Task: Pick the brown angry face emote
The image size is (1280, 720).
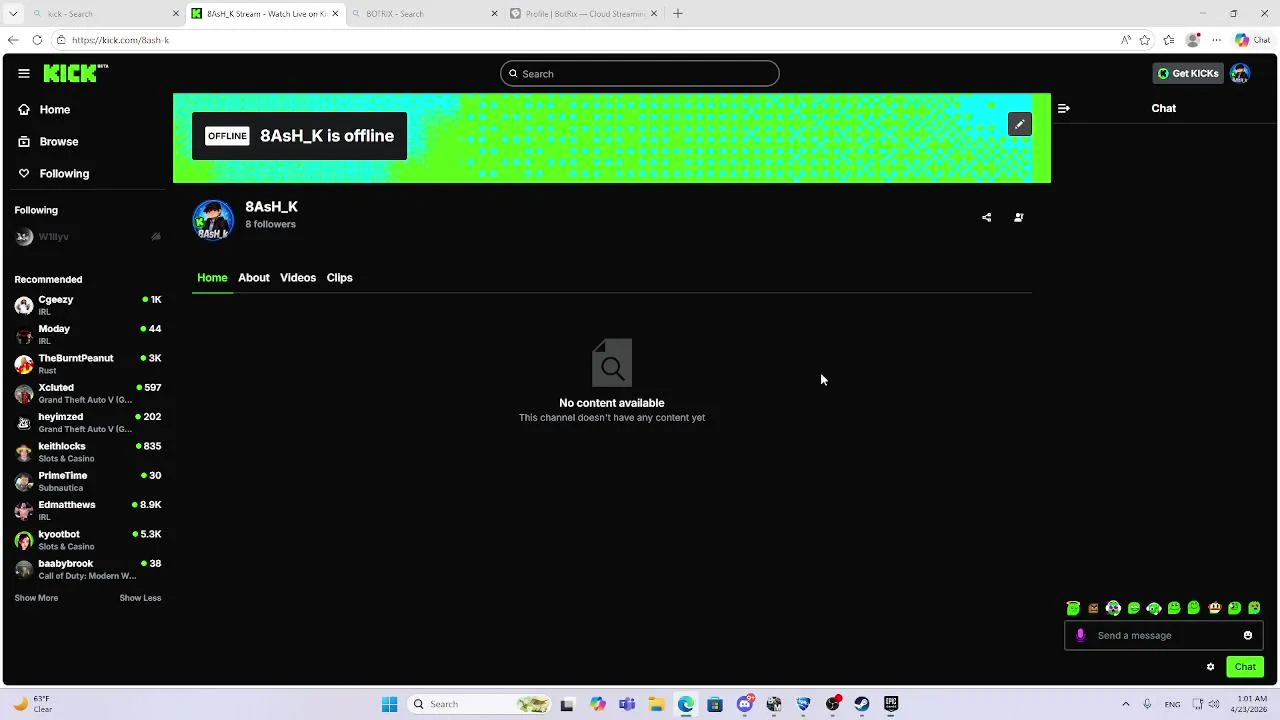Action: click(1093, 608)
